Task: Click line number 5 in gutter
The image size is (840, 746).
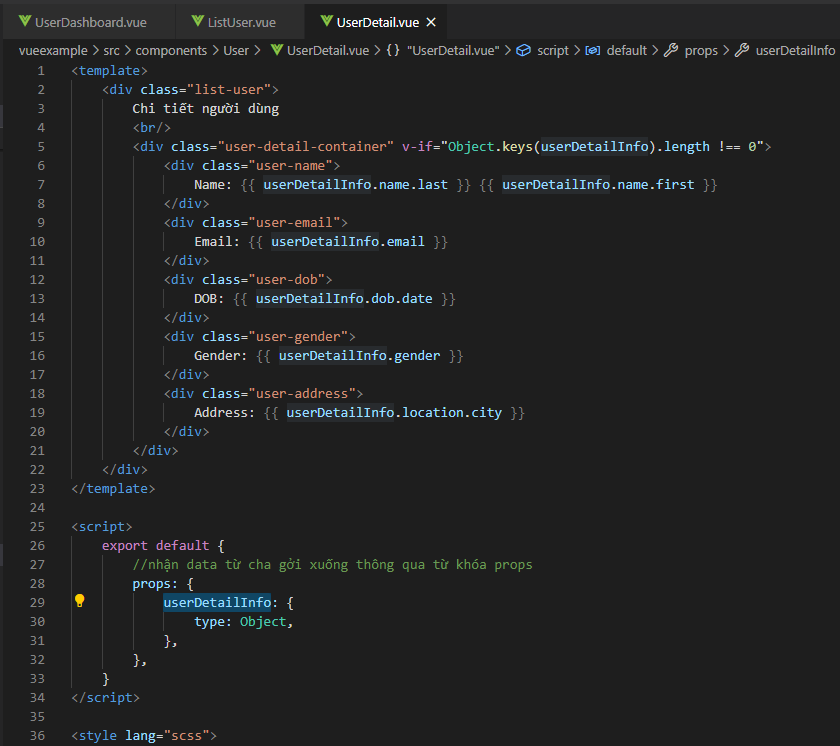Action: click(x=41, y=147)
